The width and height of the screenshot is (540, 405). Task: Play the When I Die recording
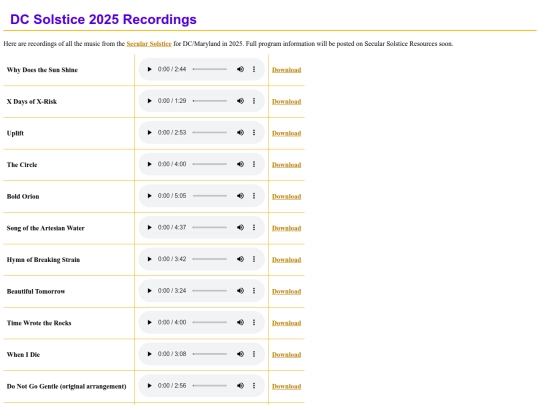149,354
